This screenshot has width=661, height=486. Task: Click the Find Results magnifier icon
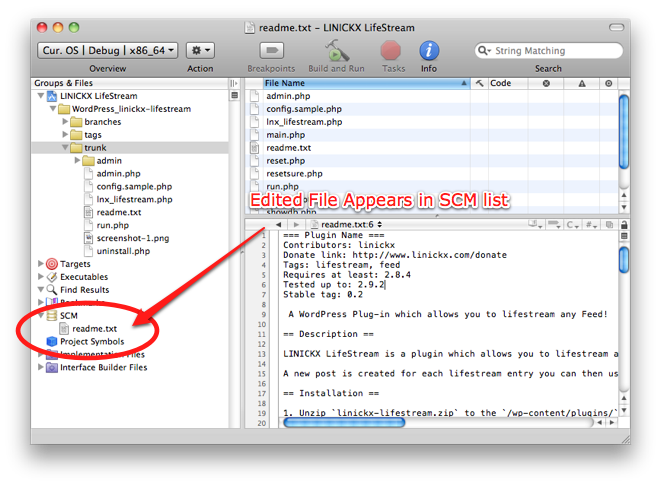(x=52, y=290)
